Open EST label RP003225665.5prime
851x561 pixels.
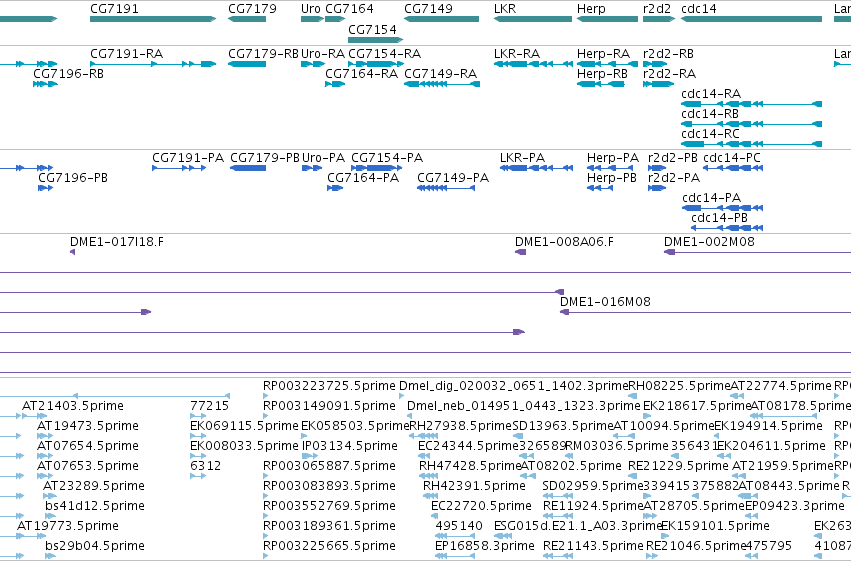(329, 546)
